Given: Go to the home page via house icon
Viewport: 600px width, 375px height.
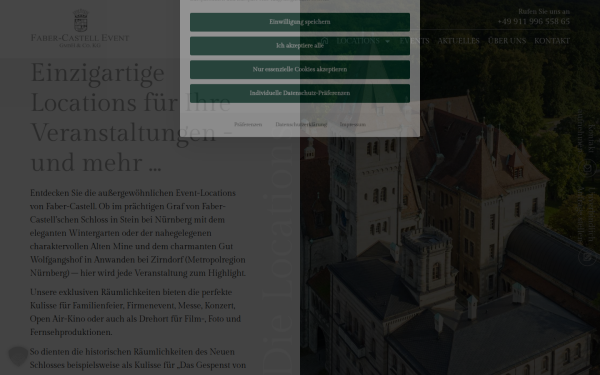Looking at the screenshot, I should (x=324, y=41).
